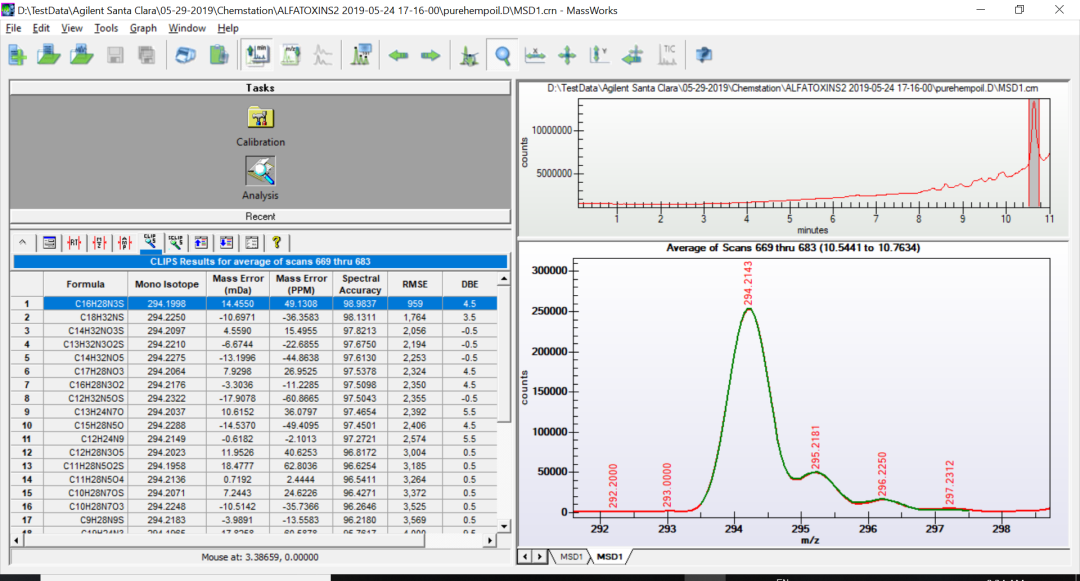Open the Graph menu
This screenshot has height=581, width=1080.
[143, 28]
